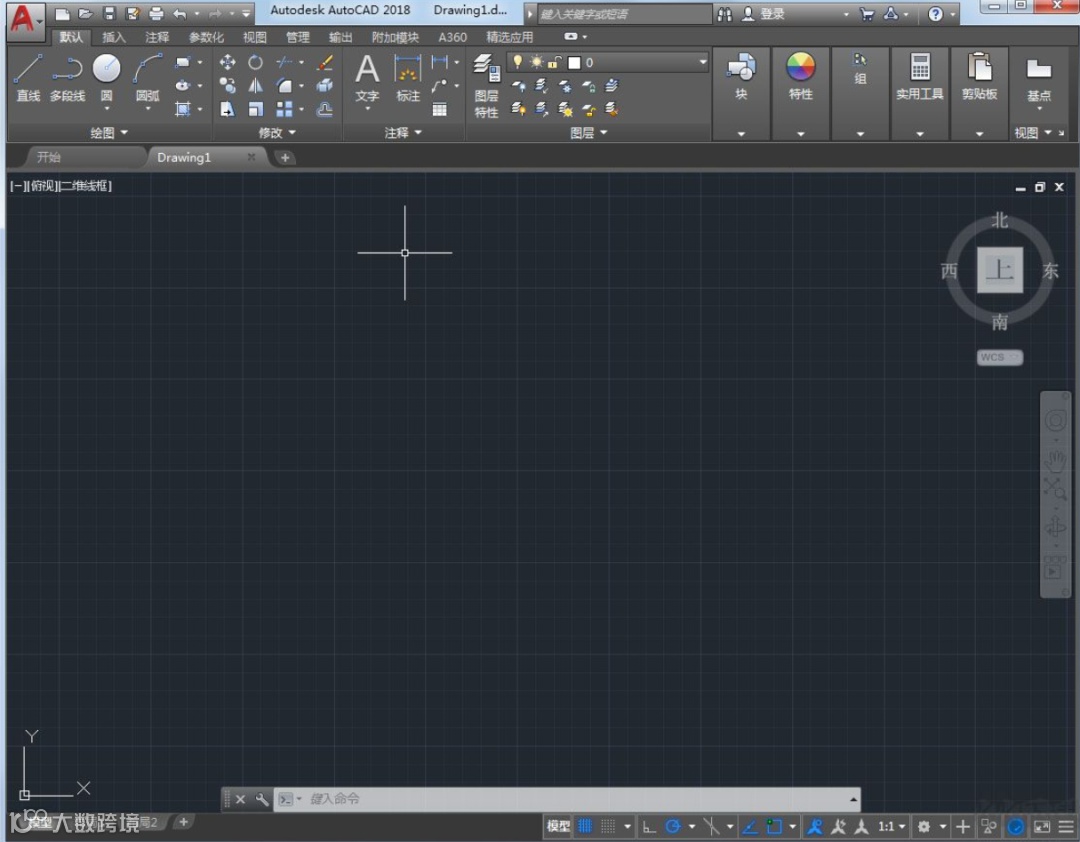Click the Save icon in quick access toolbar

point(109,13)
